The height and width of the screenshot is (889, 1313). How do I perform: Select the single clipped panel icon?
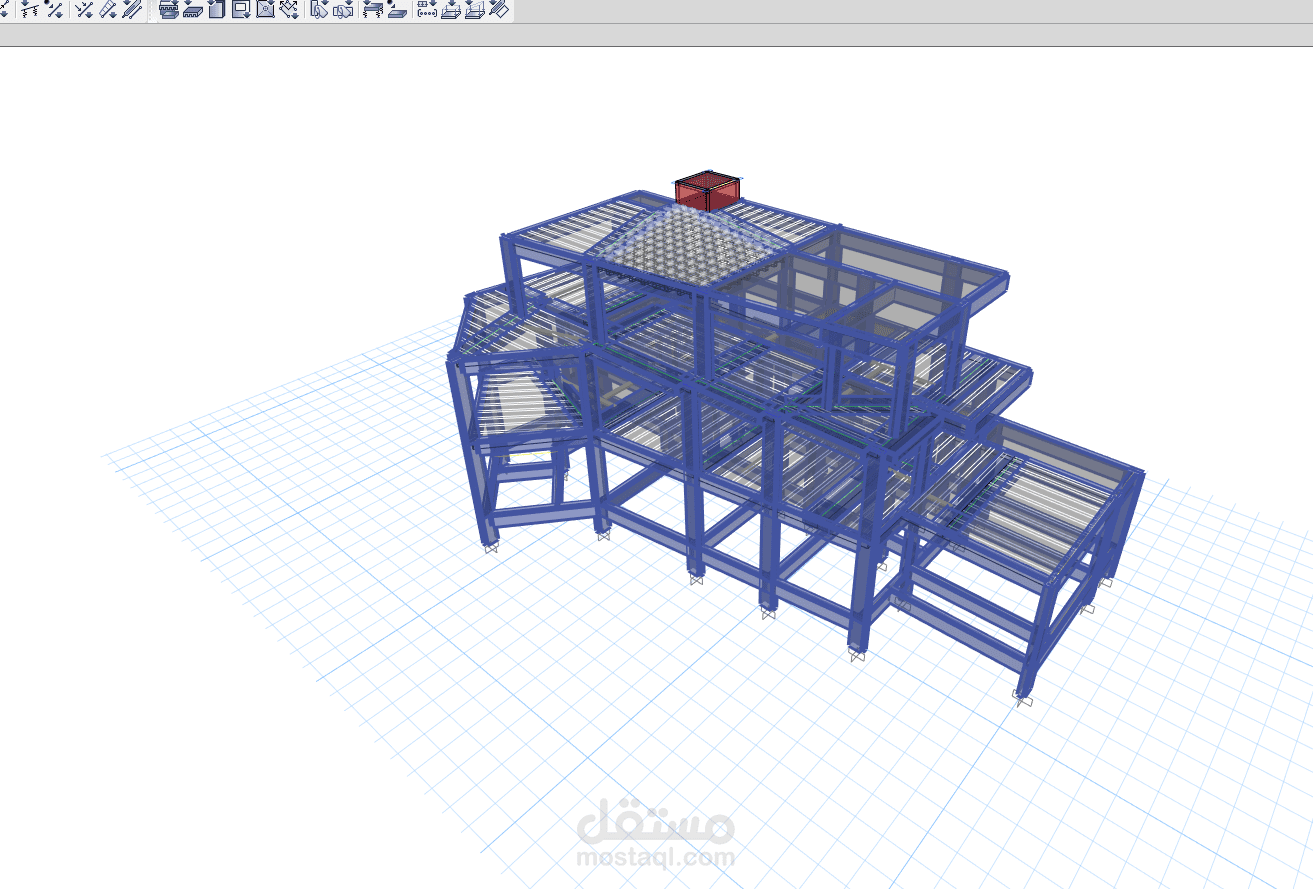(x=320, y=10)
